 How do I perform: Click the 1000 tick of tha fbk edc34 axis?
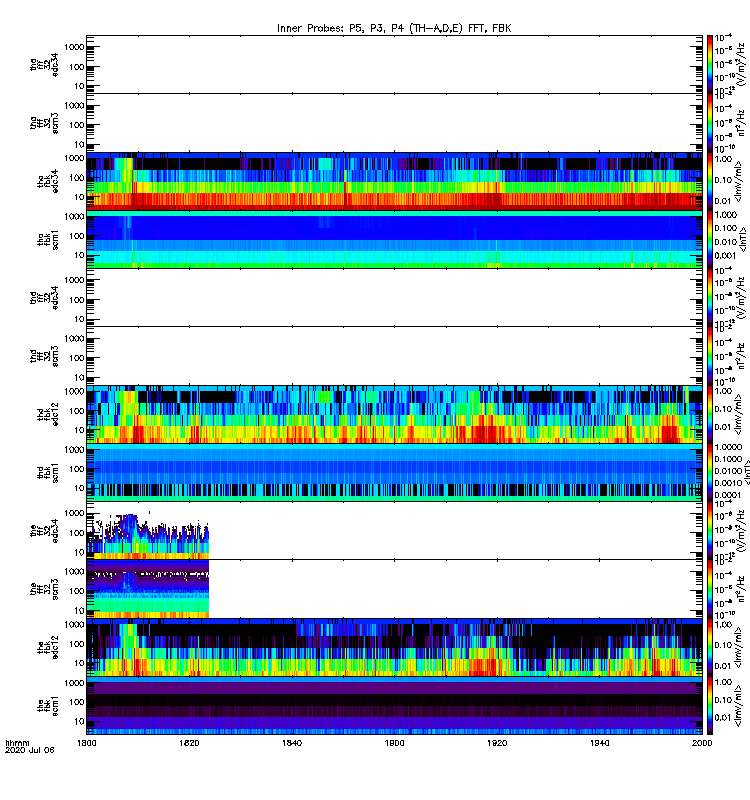pyautogui.click(x=74, y=158)
